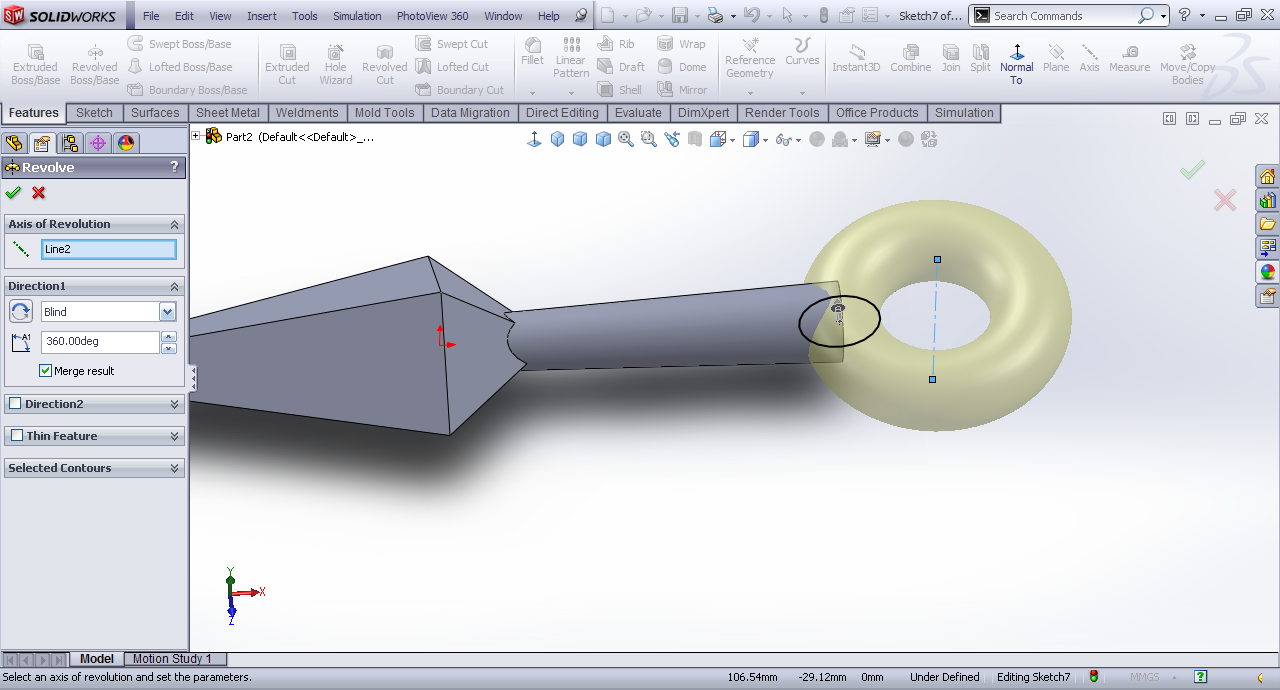Increase the revolve angle with up arrow
This screenshot has width=1280, height=690.
tap(169, 337)
